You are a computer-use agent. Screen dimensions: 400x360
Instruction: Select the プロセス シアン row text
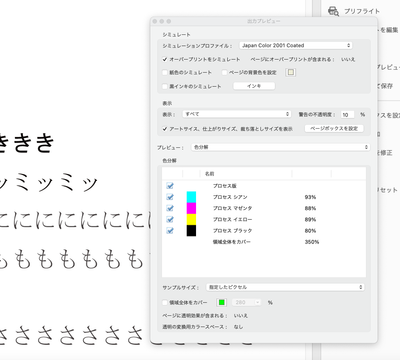coord(230,197)
